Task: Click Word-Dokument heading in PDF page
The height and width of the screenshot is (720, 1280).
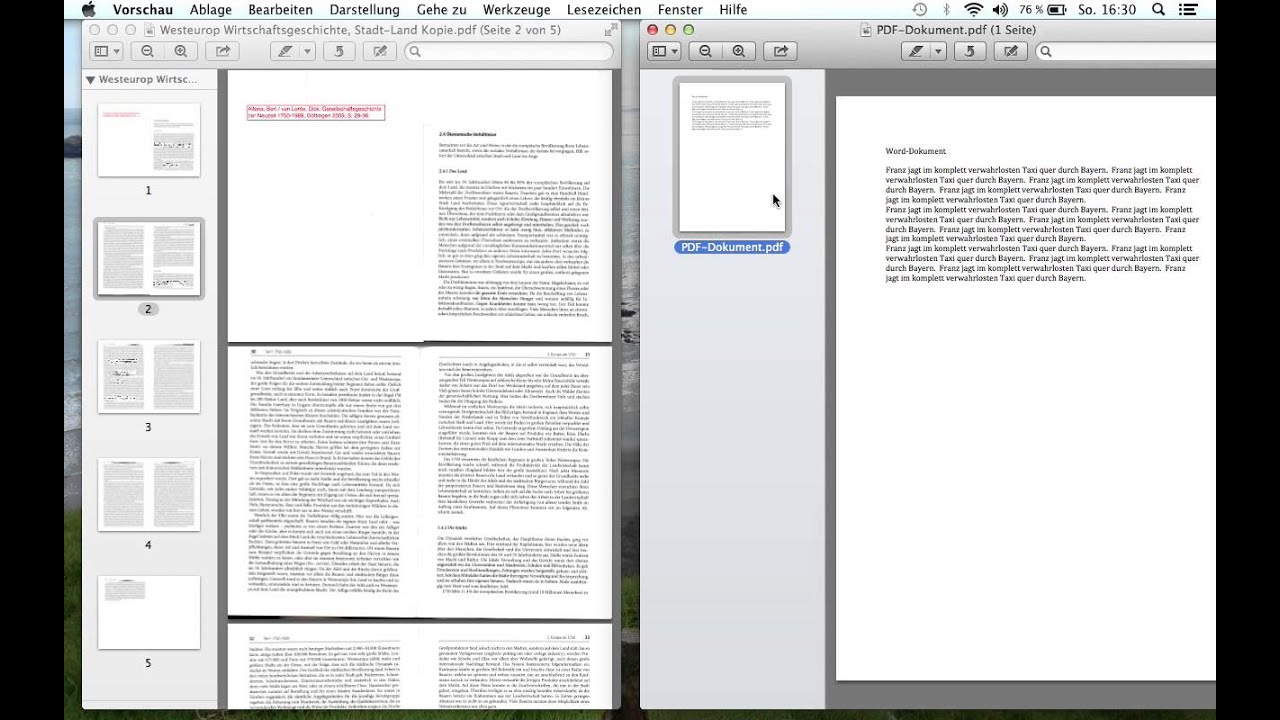Action: point(917,151)
